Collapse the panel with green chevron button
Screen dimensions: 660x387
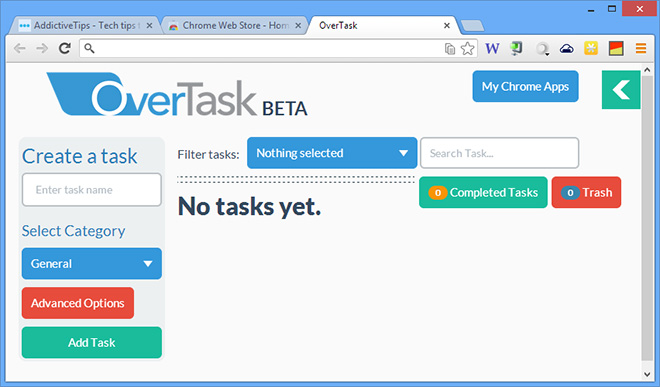621,90
